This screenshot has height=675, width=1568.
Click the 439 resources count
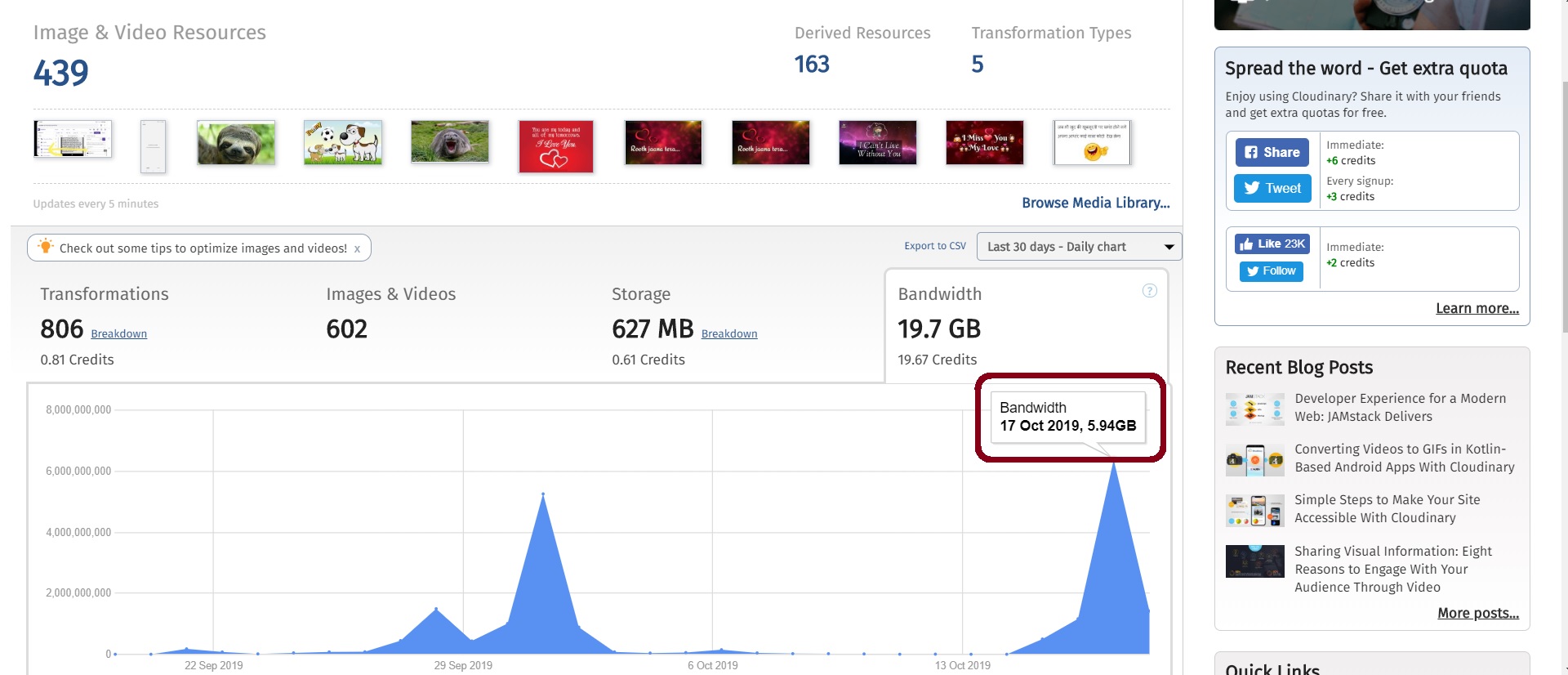(x=61, y=73)
